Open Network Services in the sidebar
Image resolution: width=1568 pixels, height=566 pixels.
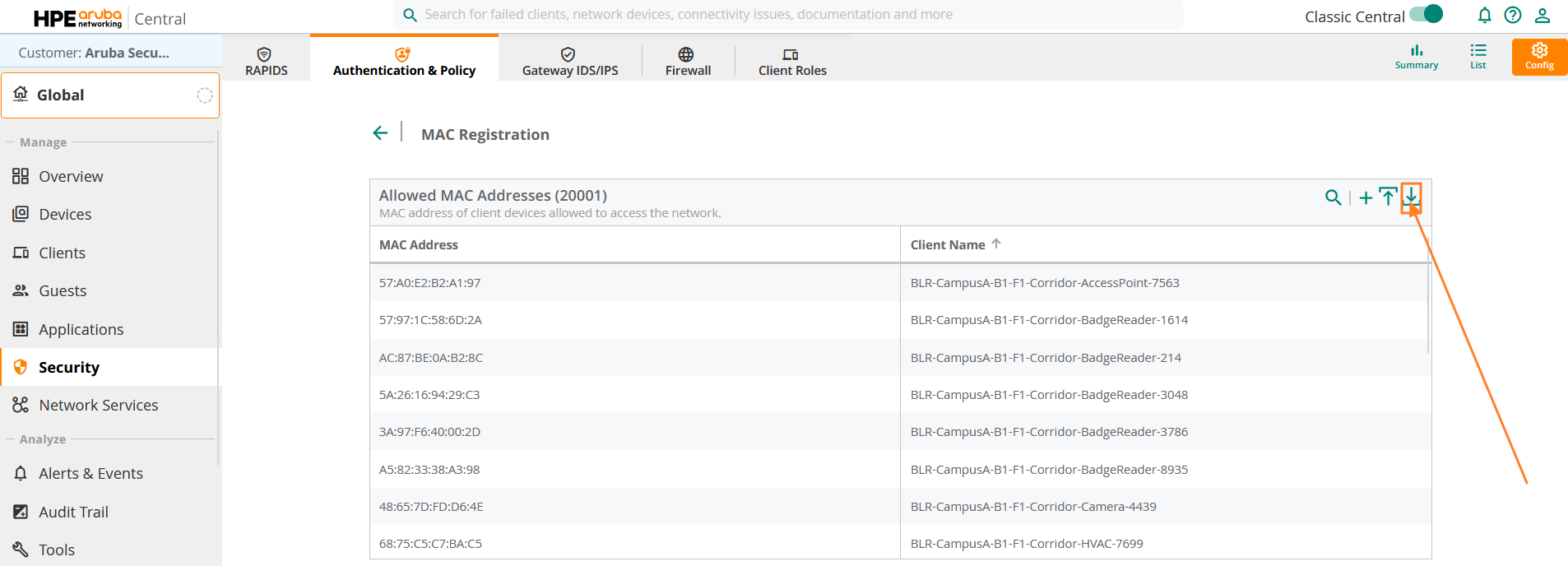(x=110, y=405)
